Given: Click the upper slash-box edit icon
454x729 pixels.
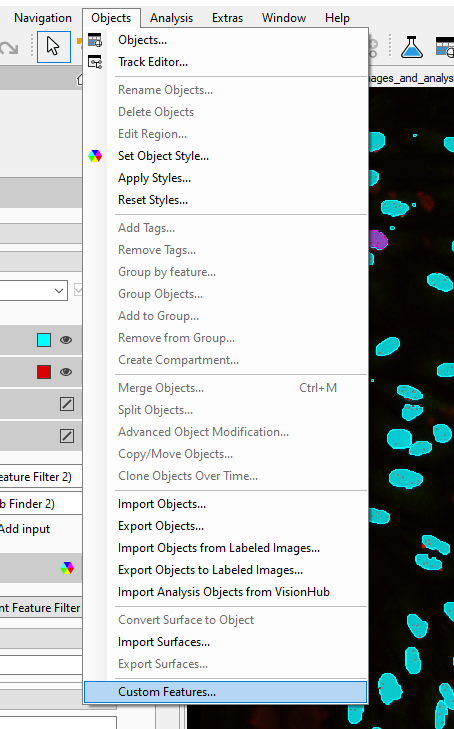Looking at the screenshot, I should tap(67, 404).
